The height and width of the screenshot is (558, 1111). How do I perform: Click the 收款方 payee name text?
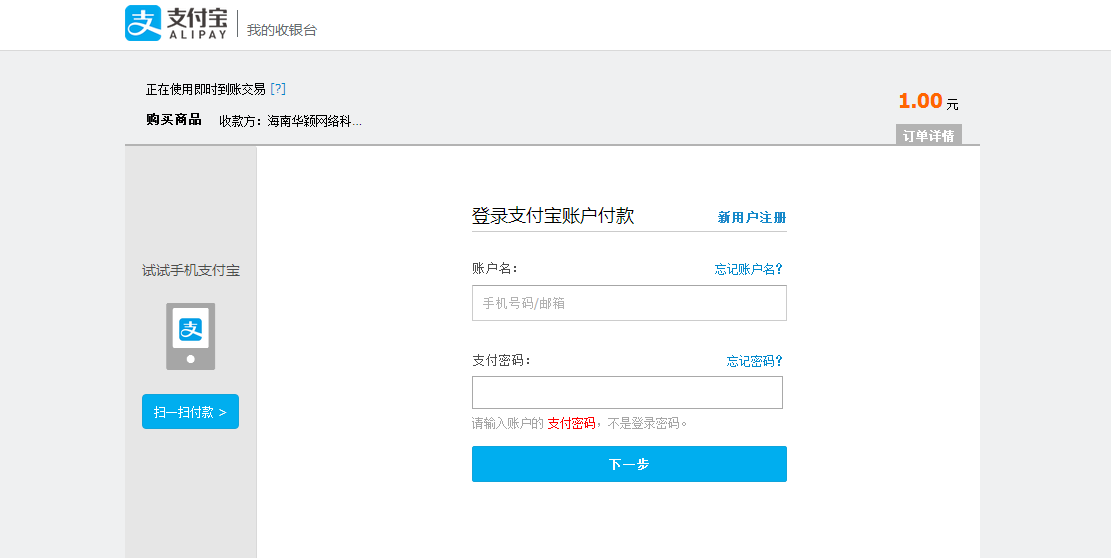click(x=291, y=121)
